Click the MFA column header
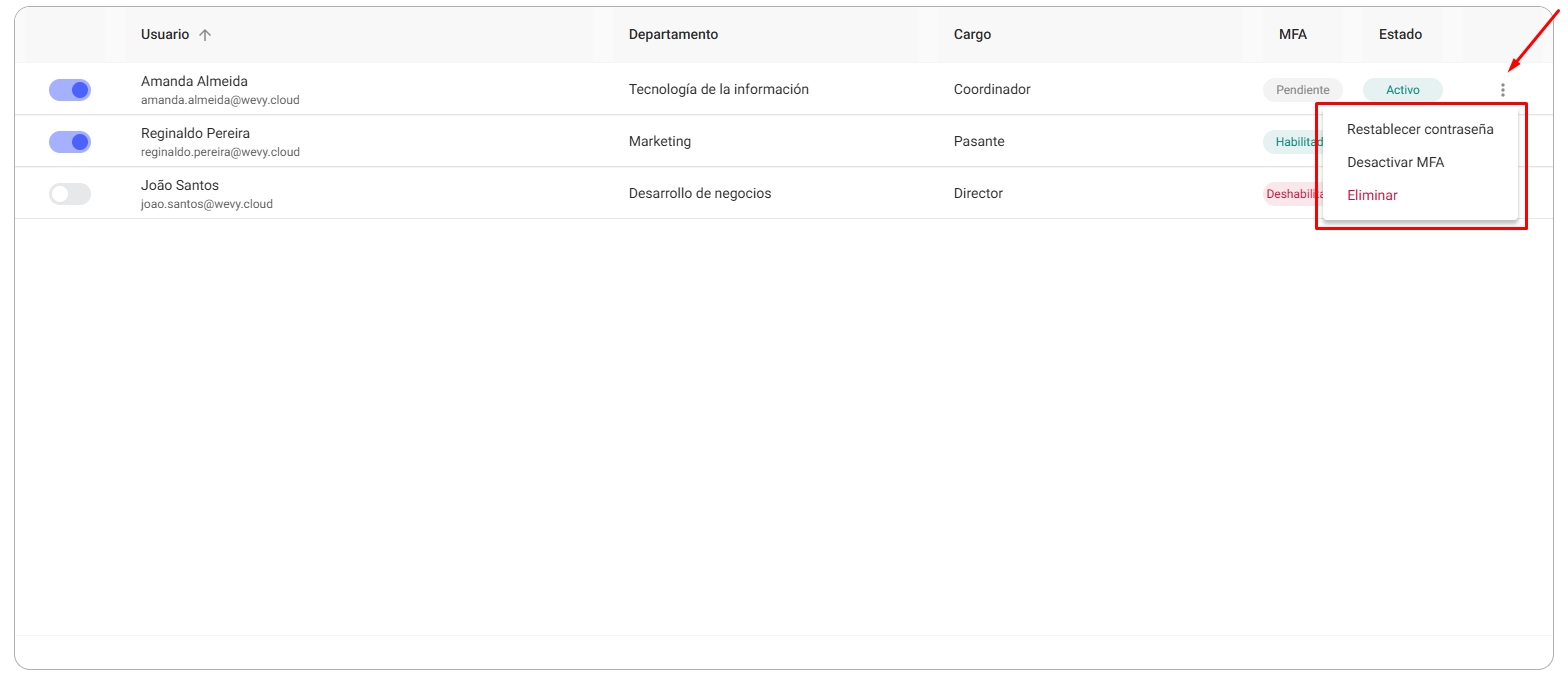1568x677 pixels. (1293, 35)
